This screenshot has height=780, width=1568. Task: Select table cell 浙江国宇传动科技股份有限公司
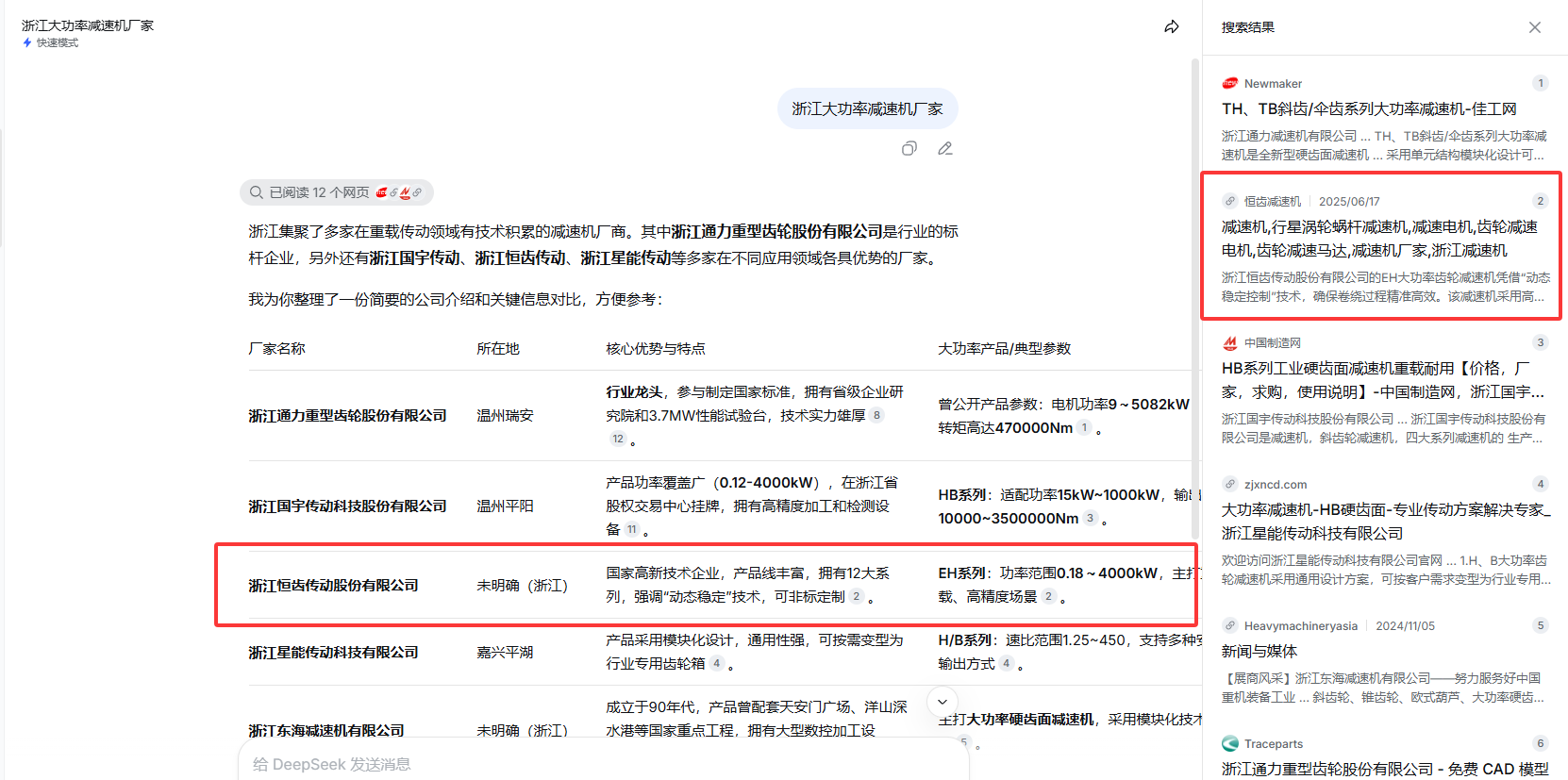click(347, 506)
